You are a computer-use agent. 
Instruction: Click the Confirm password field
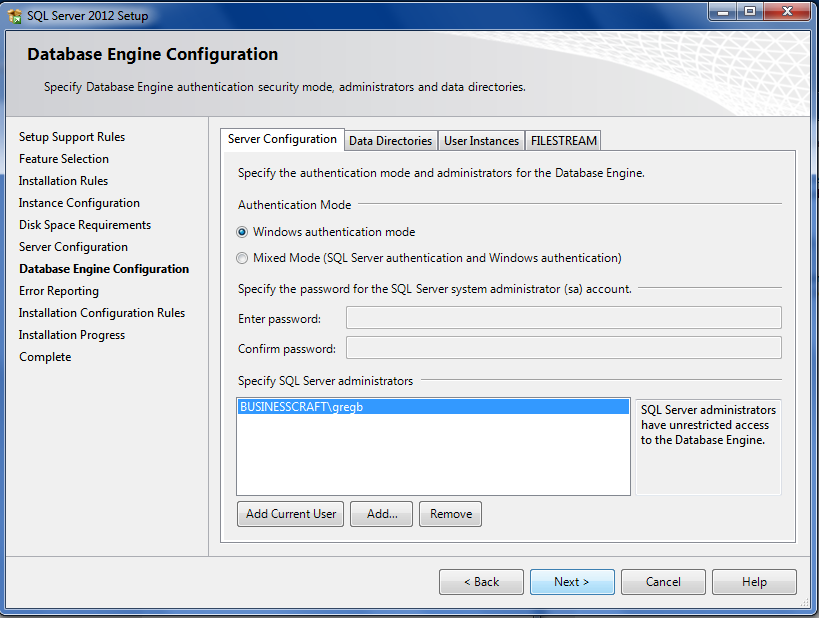(x=564, y=348)
